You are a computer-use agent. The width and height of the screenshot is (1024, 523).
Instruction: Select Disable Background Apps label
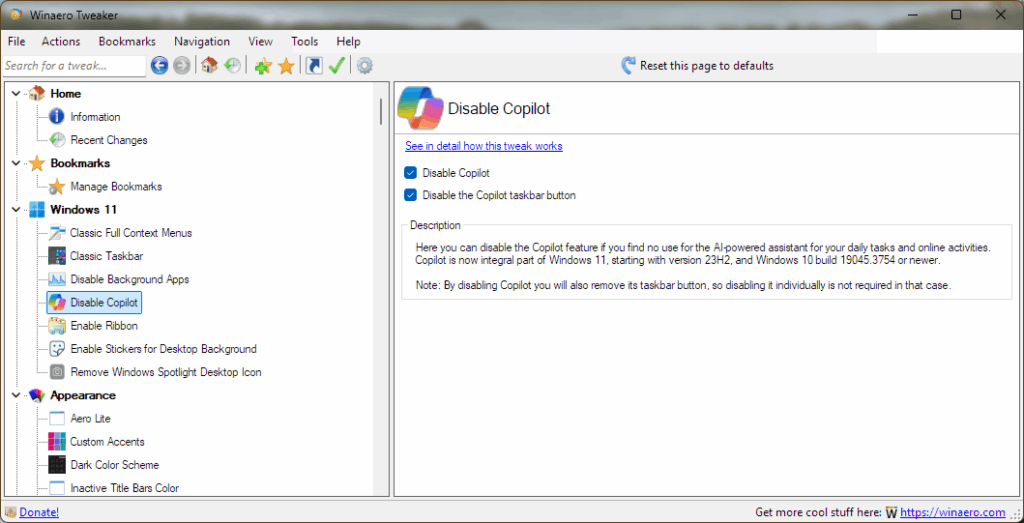pyautogui.click(x=130, y=279)
